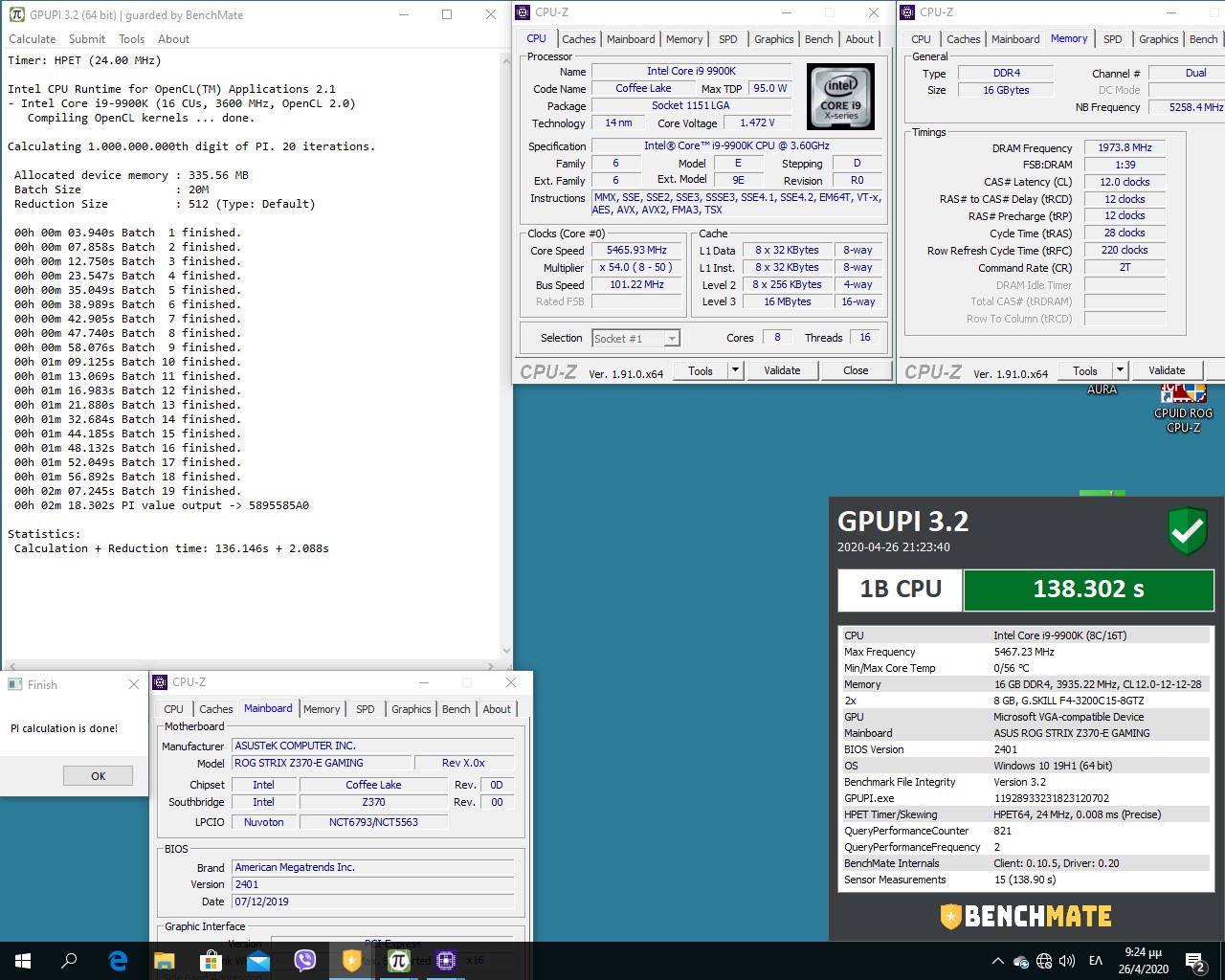Image resolution: width=1225 pixels, height=980 pixels.
Task: Open the Calculate menu in GPUPI
Action: click(33, 39)
